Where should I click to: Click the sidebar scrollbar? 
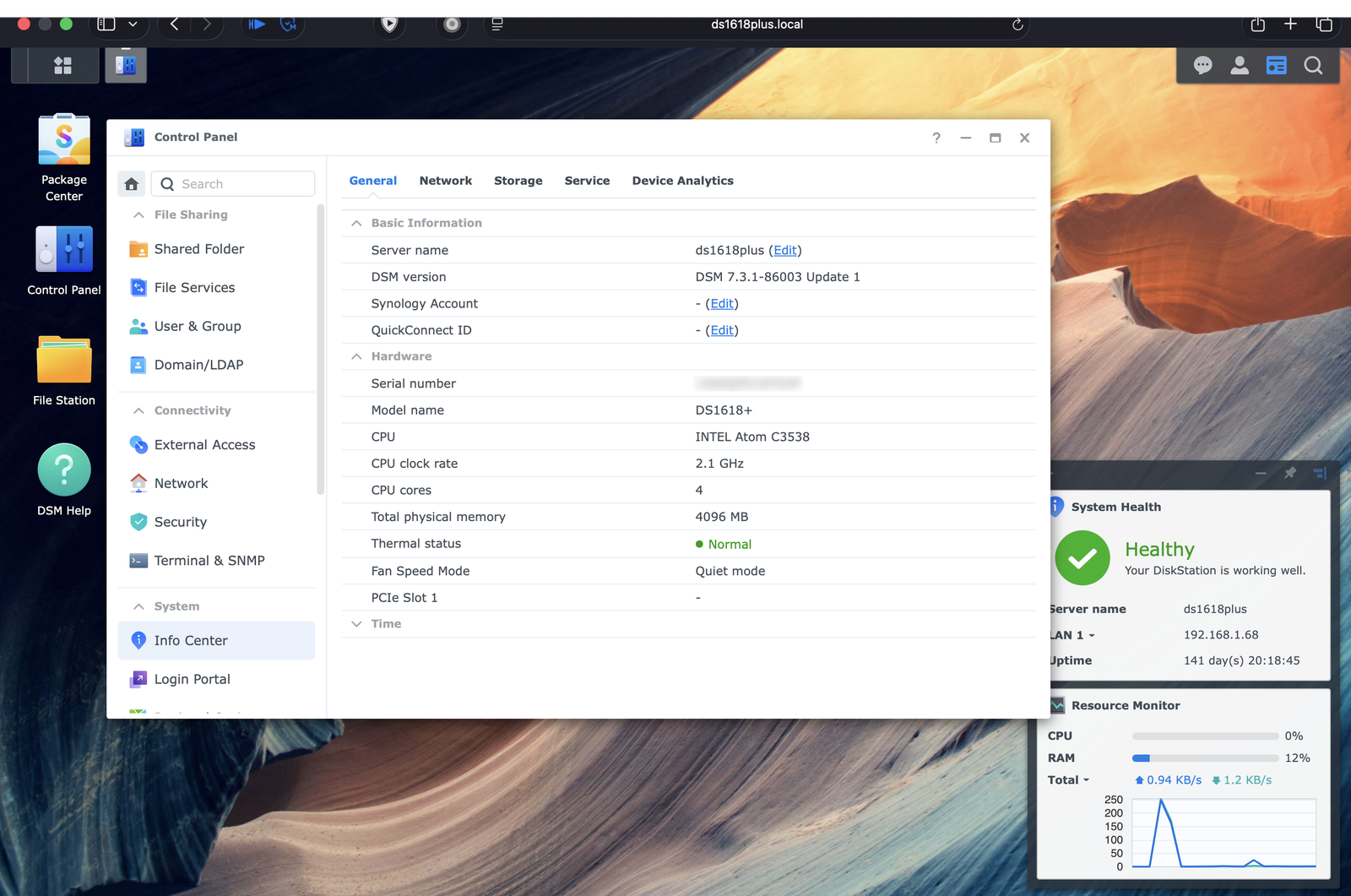point(320,350)
